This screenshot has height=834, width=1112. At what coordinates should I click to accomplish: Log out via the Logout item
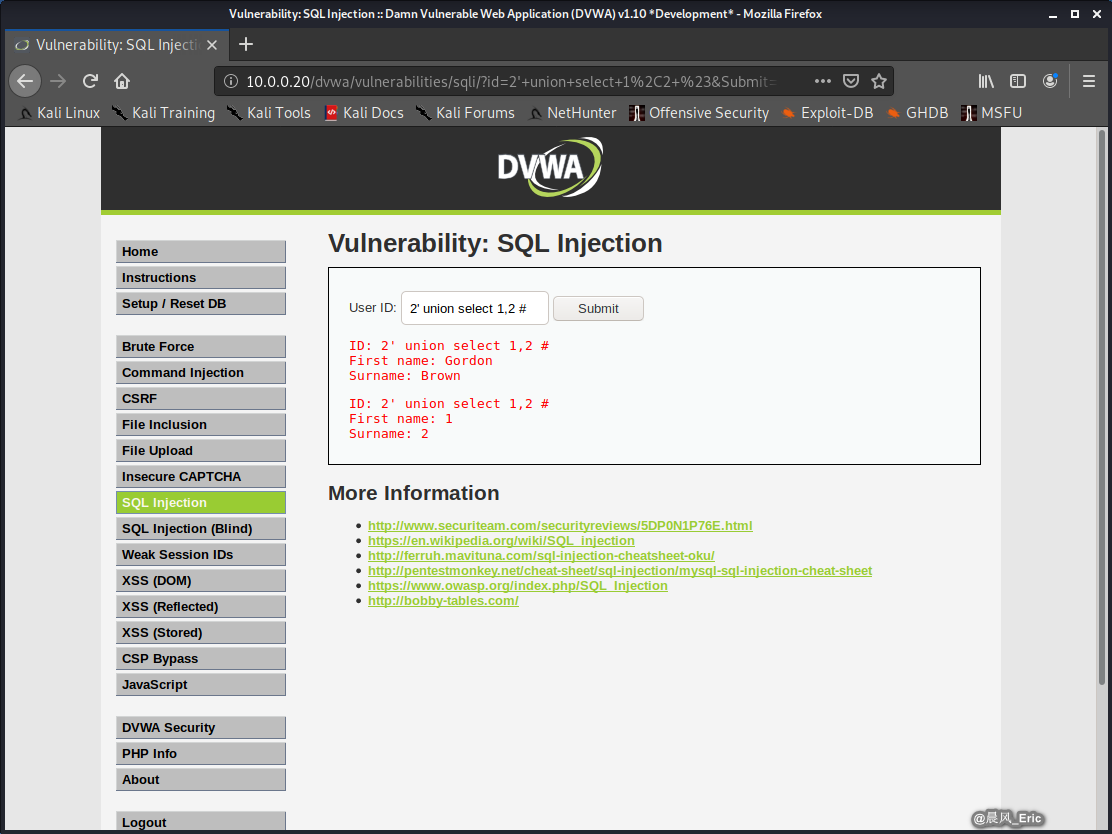pyautogui.click(x=201, y=821)
